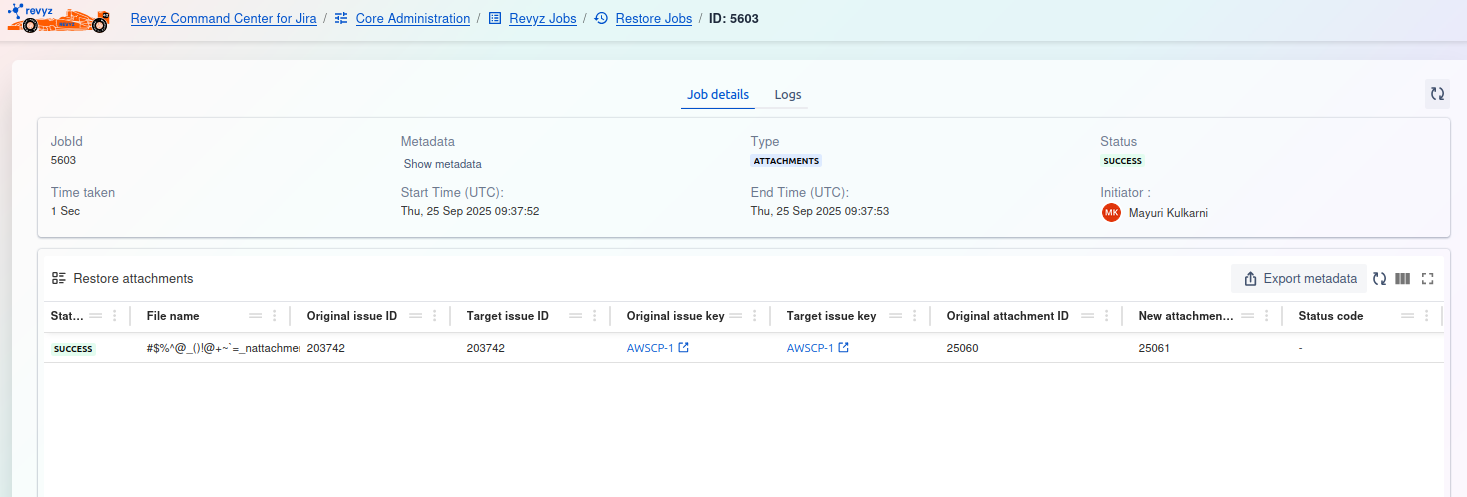Screen dimensions: 1467x497
Task: Refresh the job details page
Action: coord(1437,94)
